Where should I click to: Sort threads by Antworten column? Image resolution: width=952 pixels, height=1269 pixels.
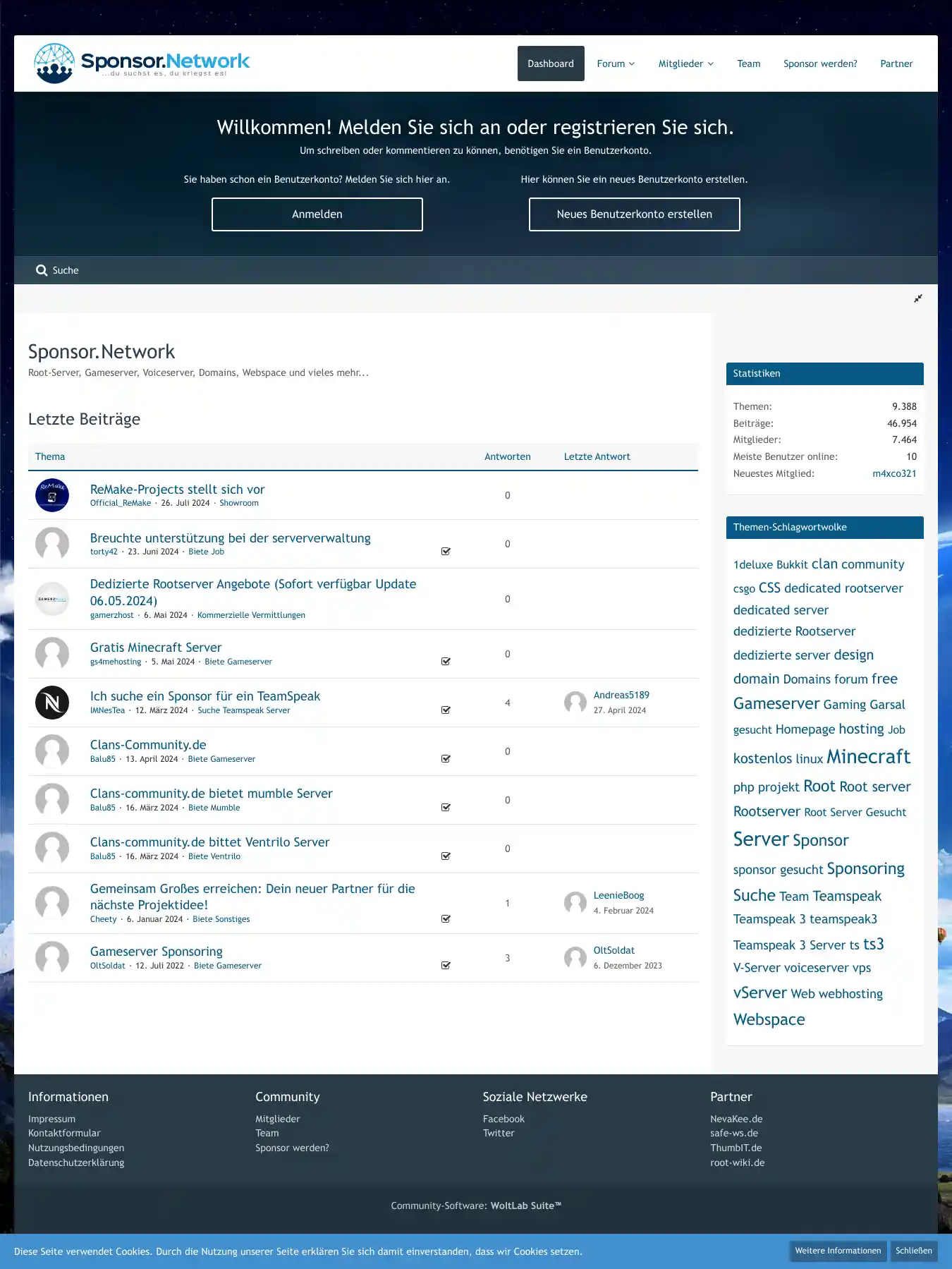click(507, 456)
